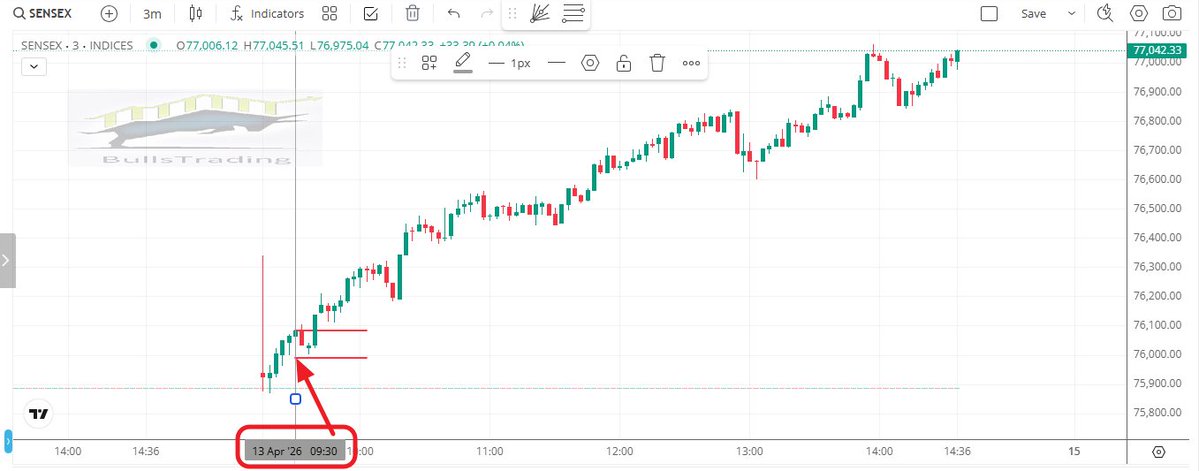The height and width of the screenshot is (471, 1199).
Task: Click the green market status dot
Action: pos(154,45)
